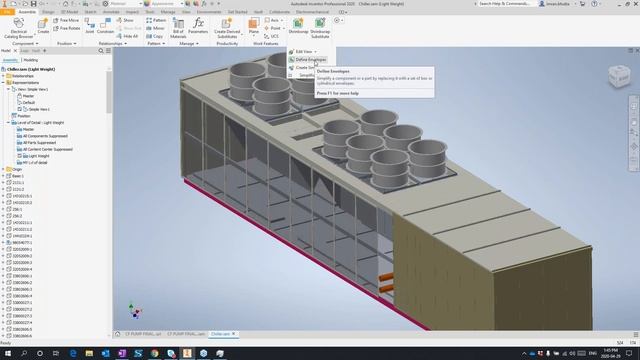Click Show relationships icon

pos(125,20)
